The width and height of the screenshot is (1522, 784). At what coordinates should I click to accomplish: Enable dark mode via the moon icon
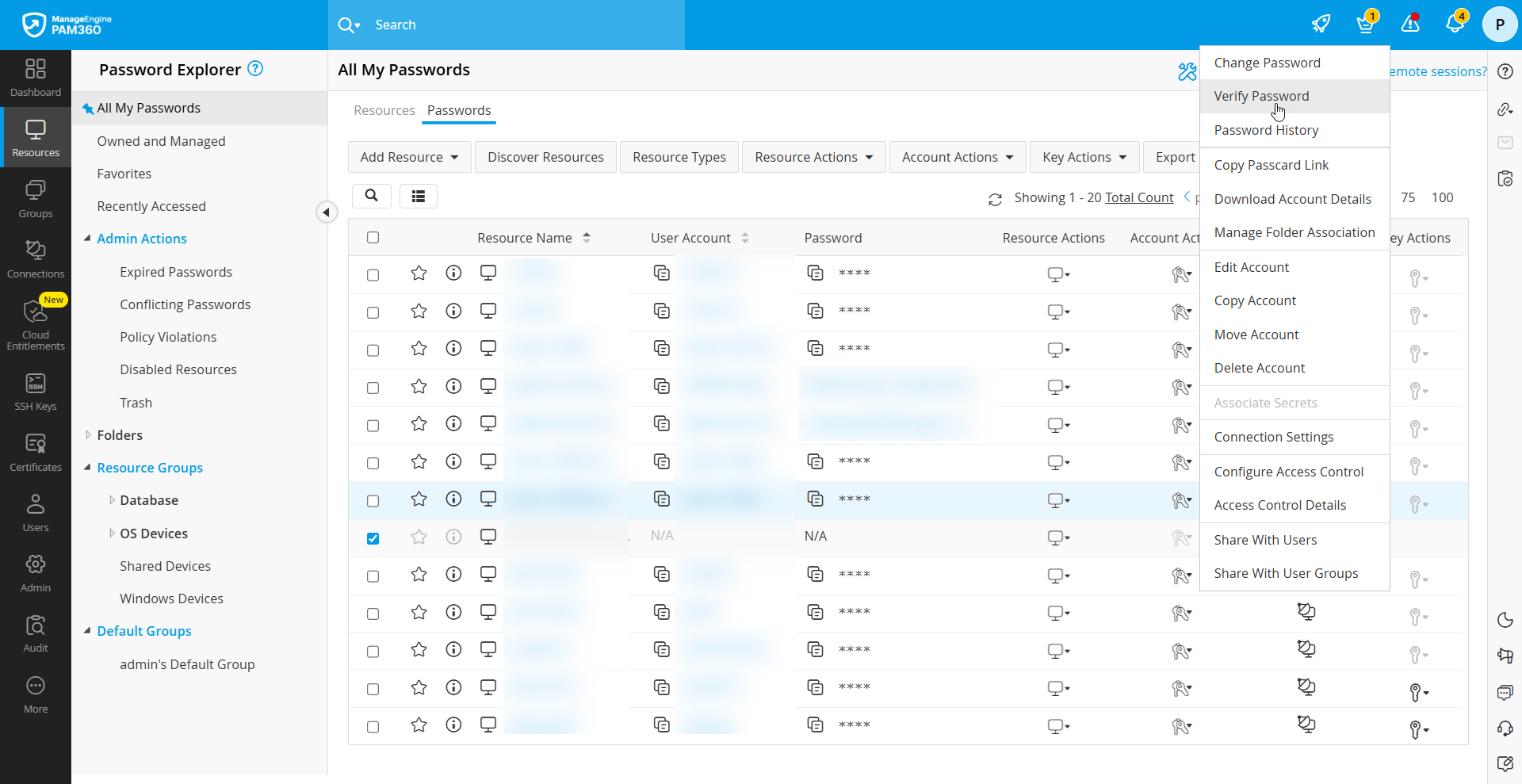(x=1505, y=620)
